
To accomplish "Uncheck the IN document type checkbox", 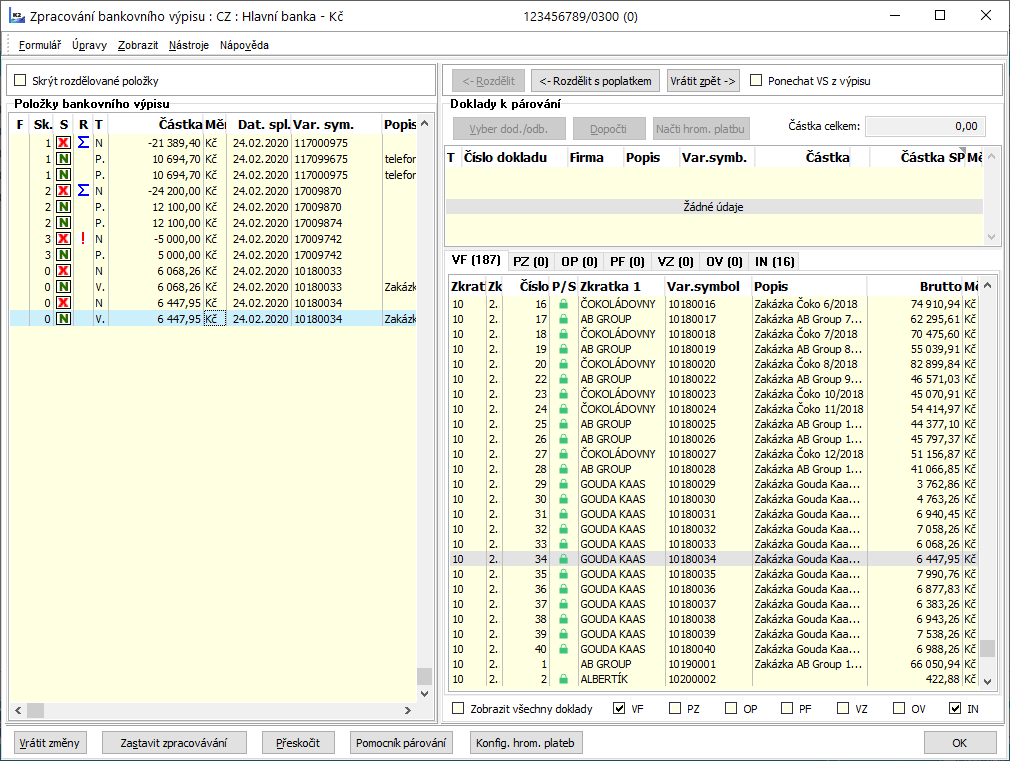I will pos(955,709).
